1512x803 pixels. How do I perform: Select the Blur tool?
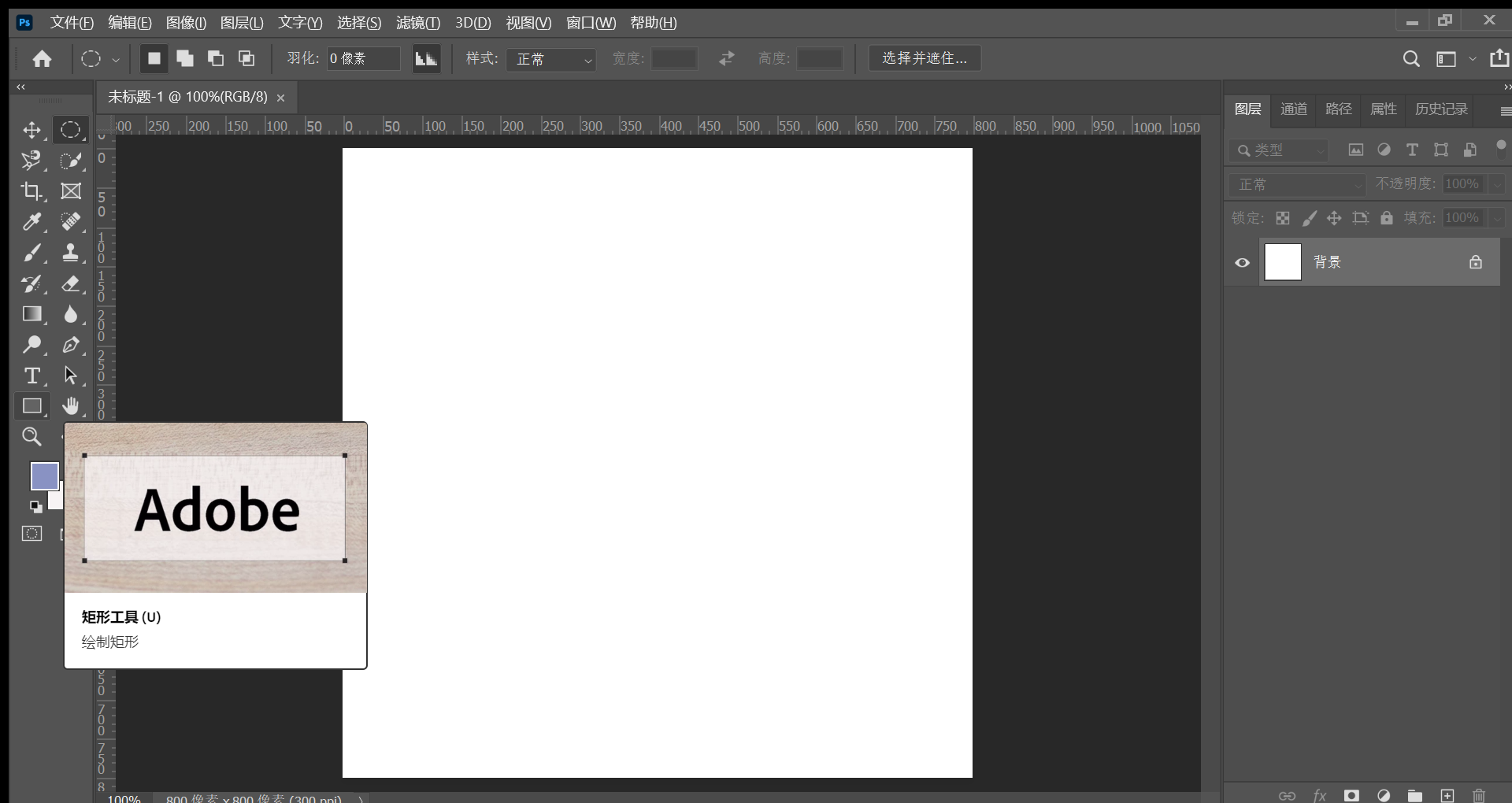pos(71,314)
